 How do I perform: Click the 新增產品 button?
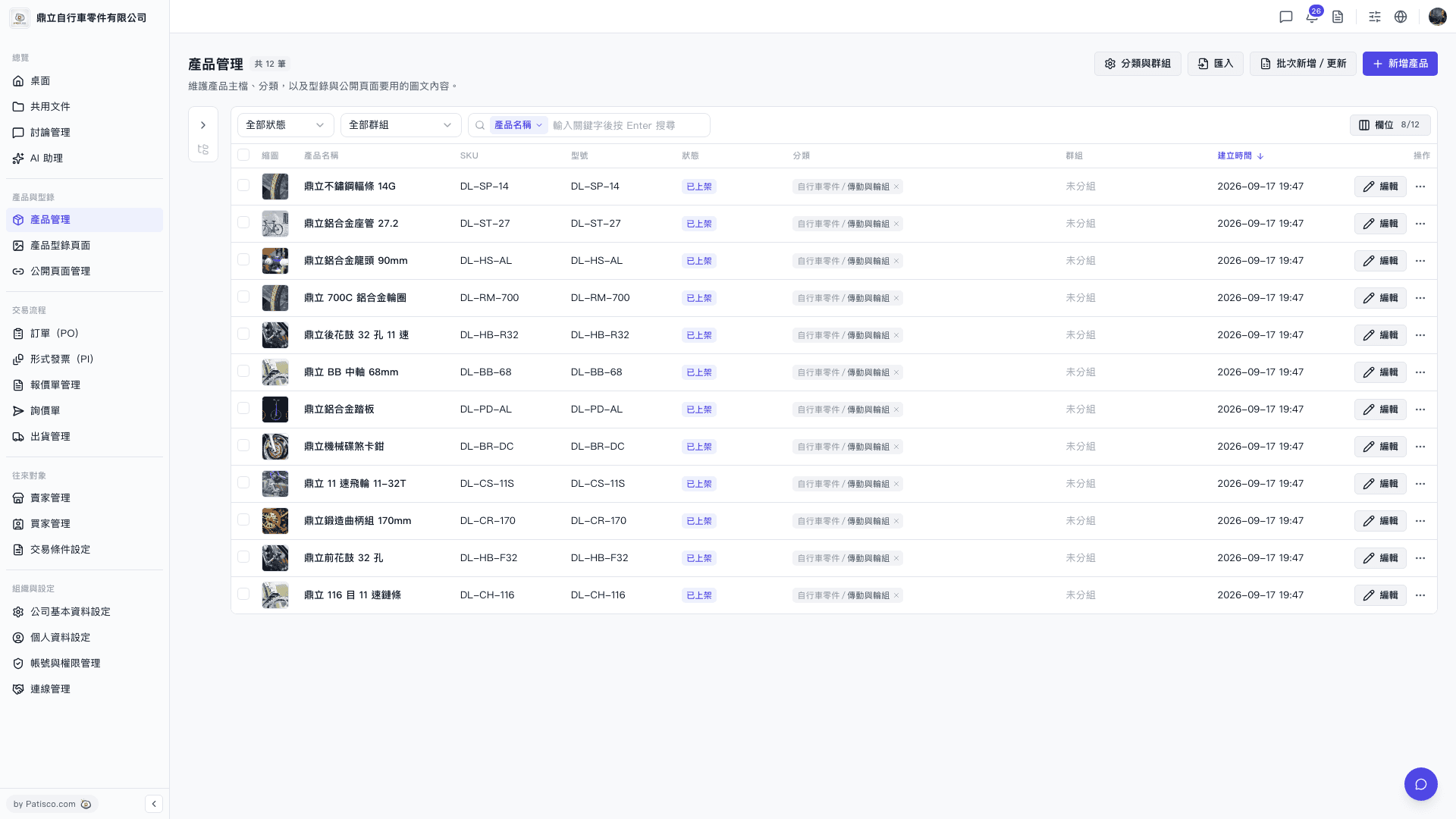coord(1400,64)
